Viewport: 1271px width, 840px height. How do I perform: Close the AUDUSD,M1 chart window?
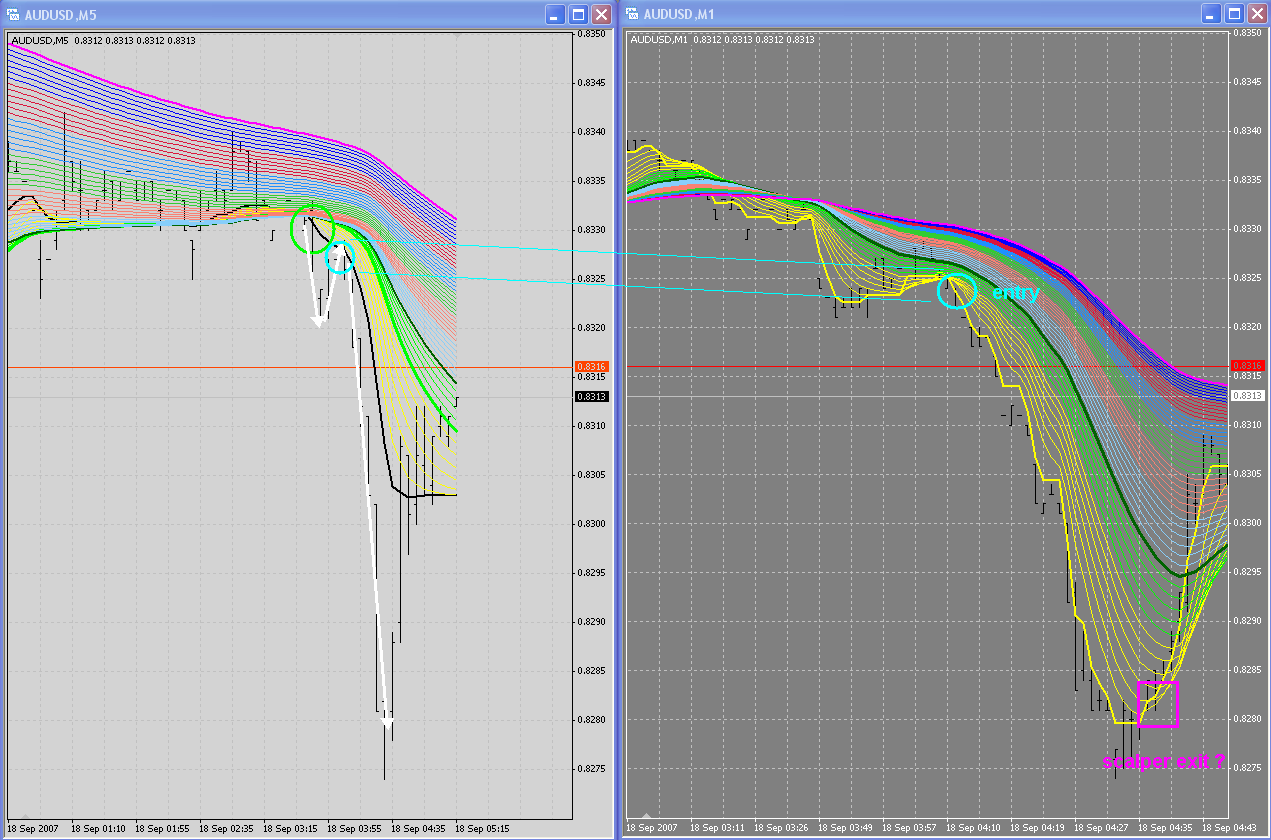coord(1256,14)
